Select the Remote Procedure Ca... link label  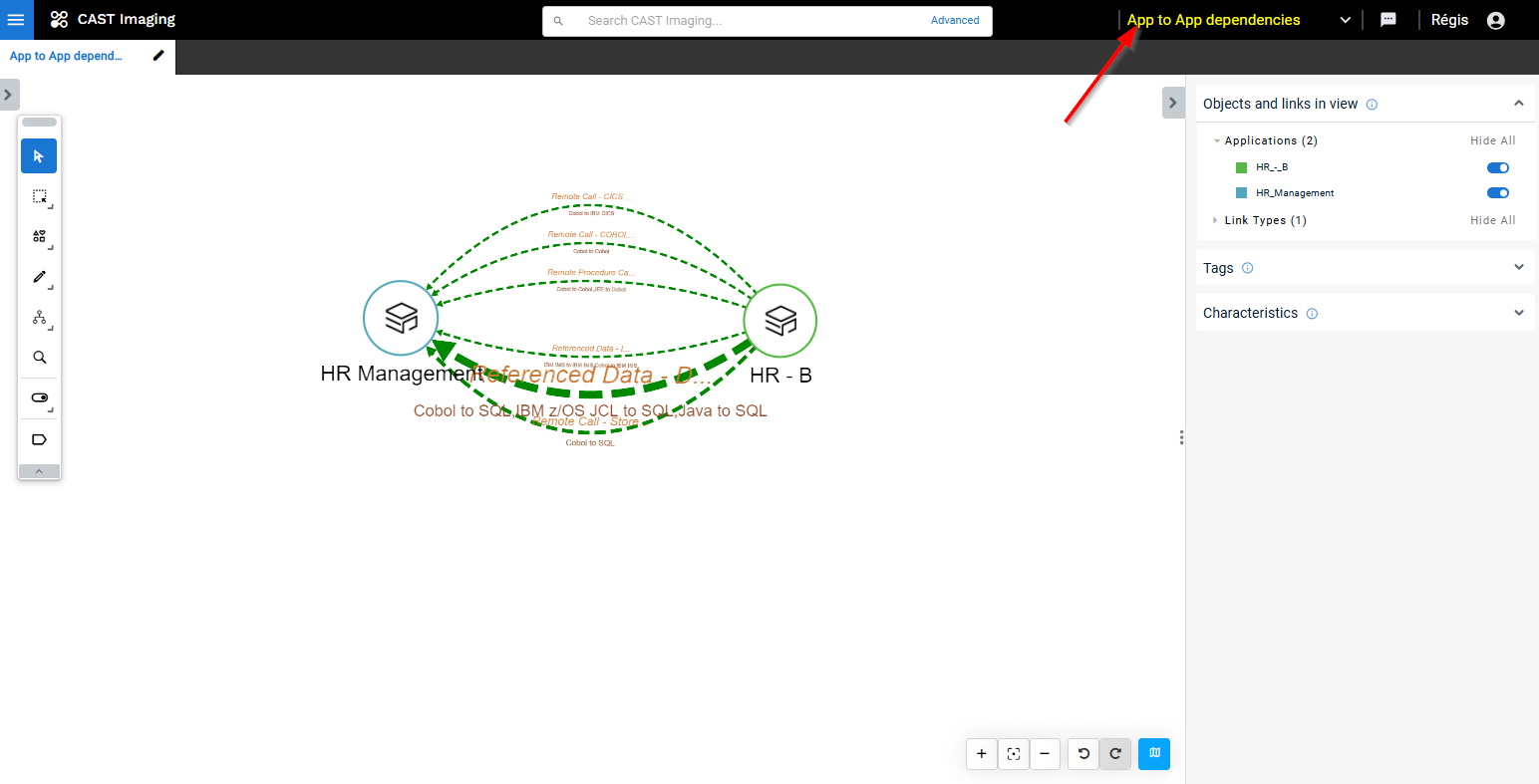[590, 272]
